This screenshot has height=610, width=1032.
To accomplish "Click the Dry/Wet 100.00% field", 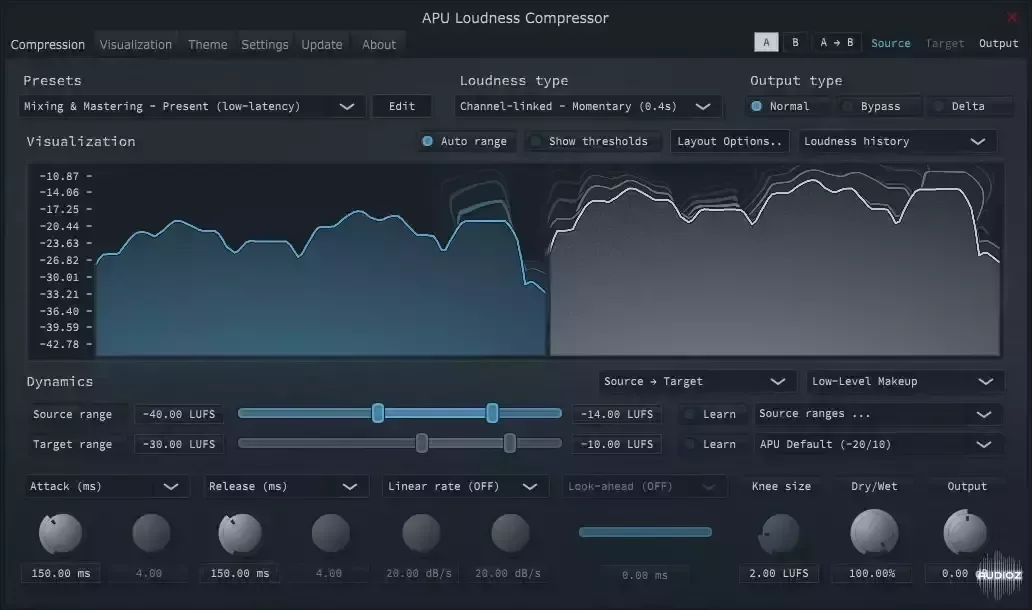I will pos(872,573).
